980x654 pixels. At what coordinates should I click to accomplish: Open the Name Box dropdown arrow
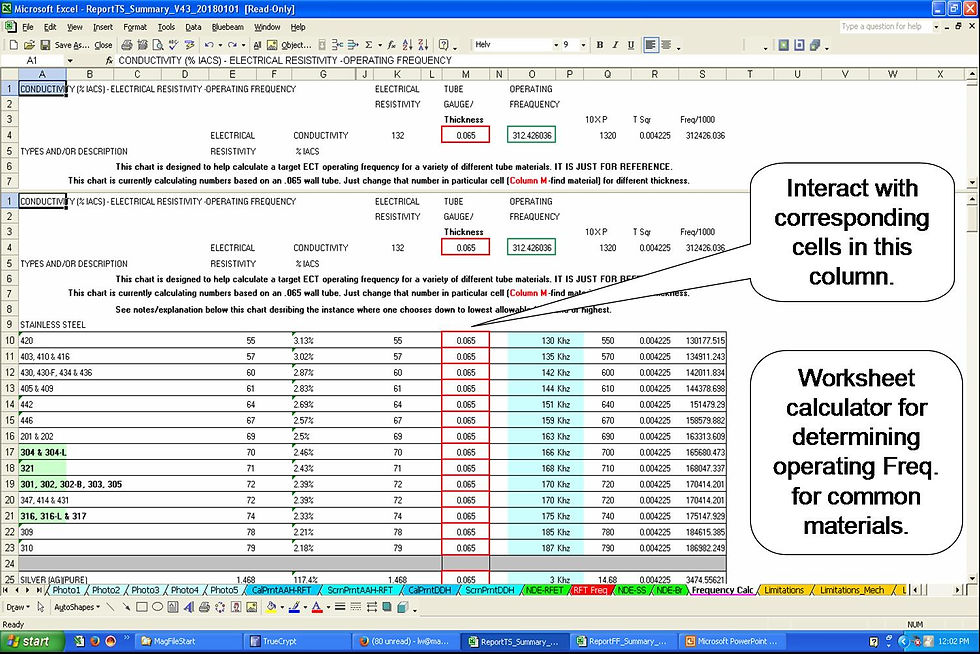[70, 61]
